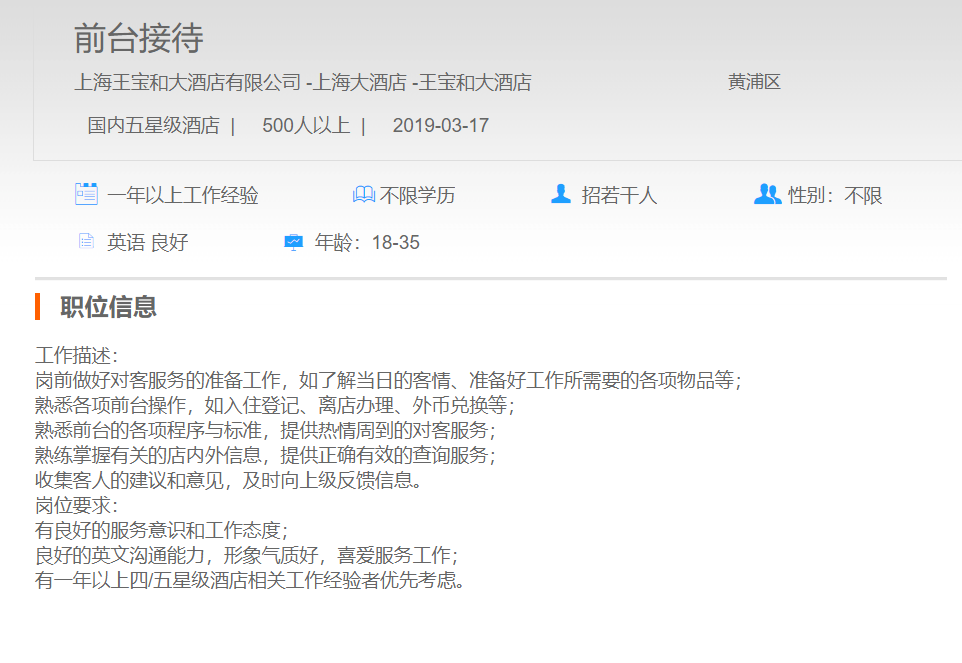
Task: Click the two-person icon beside 性别
Action: [767, 194]
